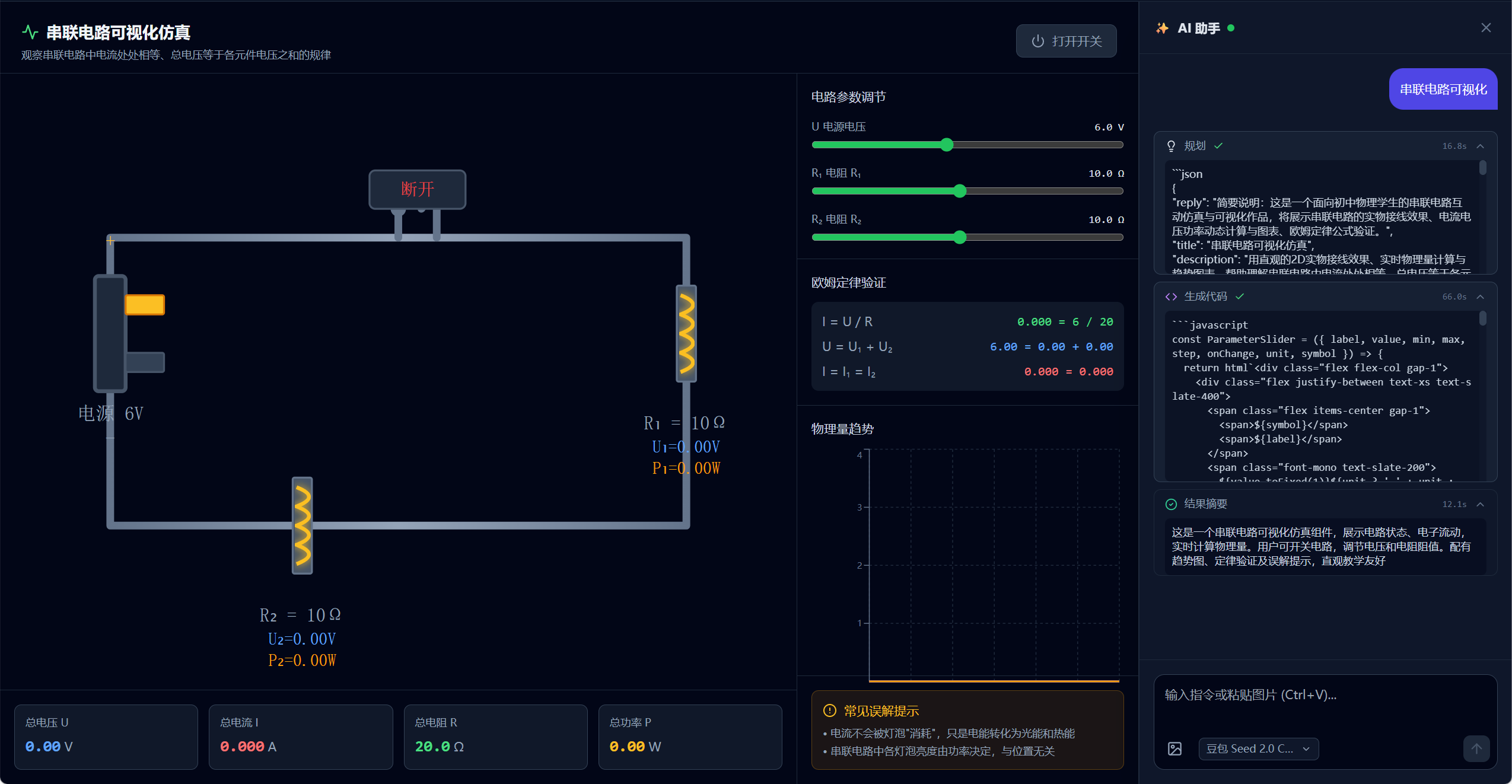Click the image upload icon in chat input
This screenshot has height=784, width=1512.
[1174, 748]
